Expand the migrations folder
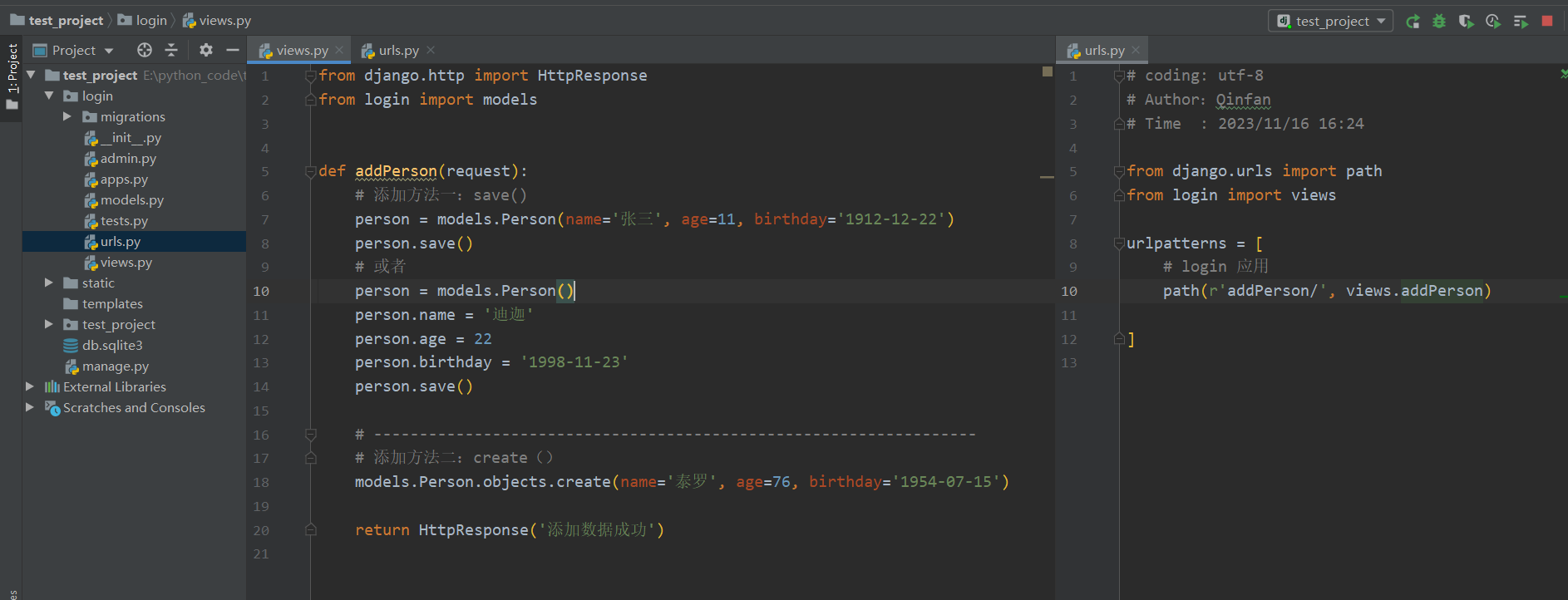The height and width of the screenshot is (600, 1568). click(x=67, y=116)
